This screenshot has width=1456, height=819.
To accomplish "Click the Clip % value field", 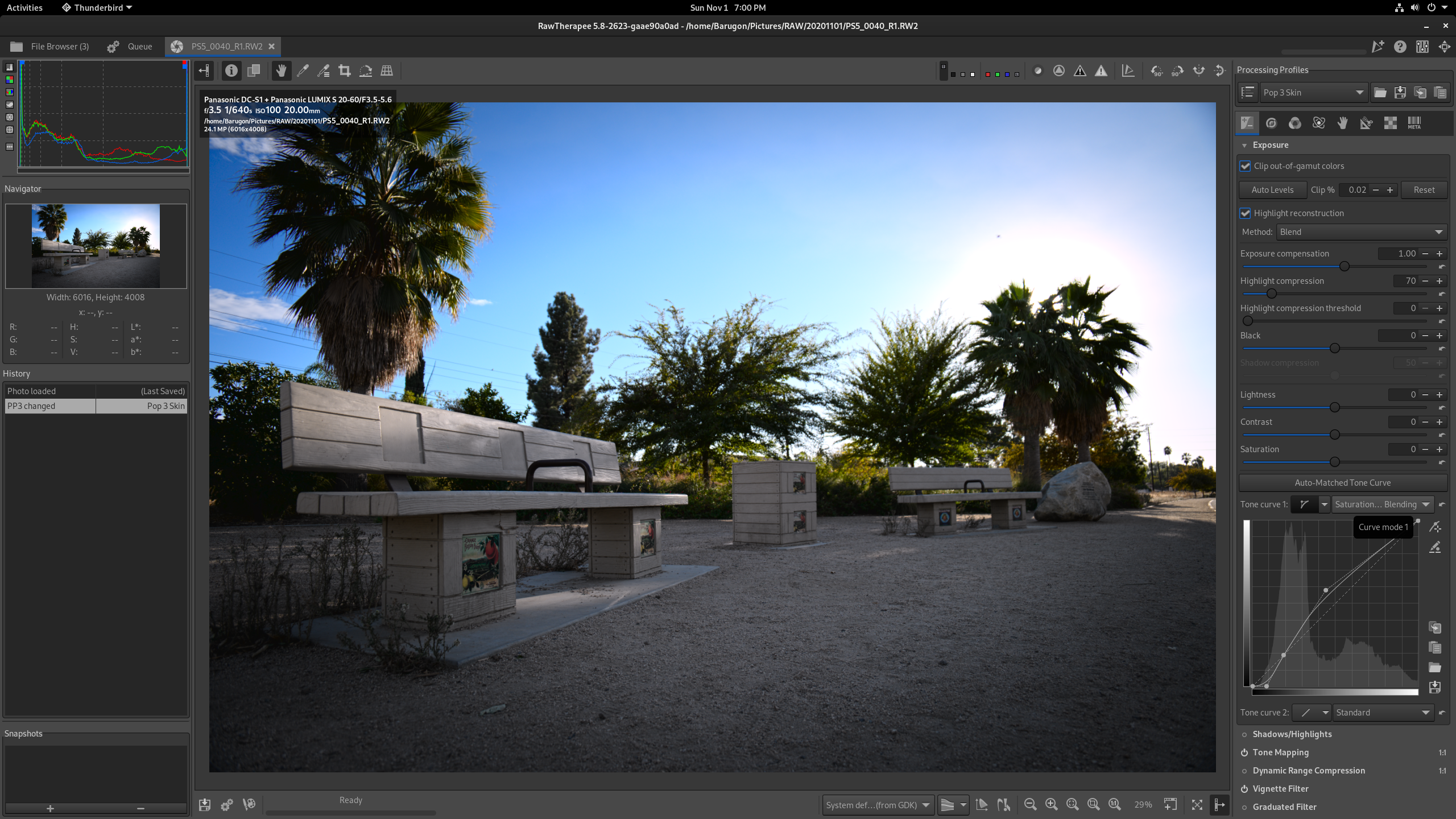I will pyautogui.click(x=1355, y=190).
